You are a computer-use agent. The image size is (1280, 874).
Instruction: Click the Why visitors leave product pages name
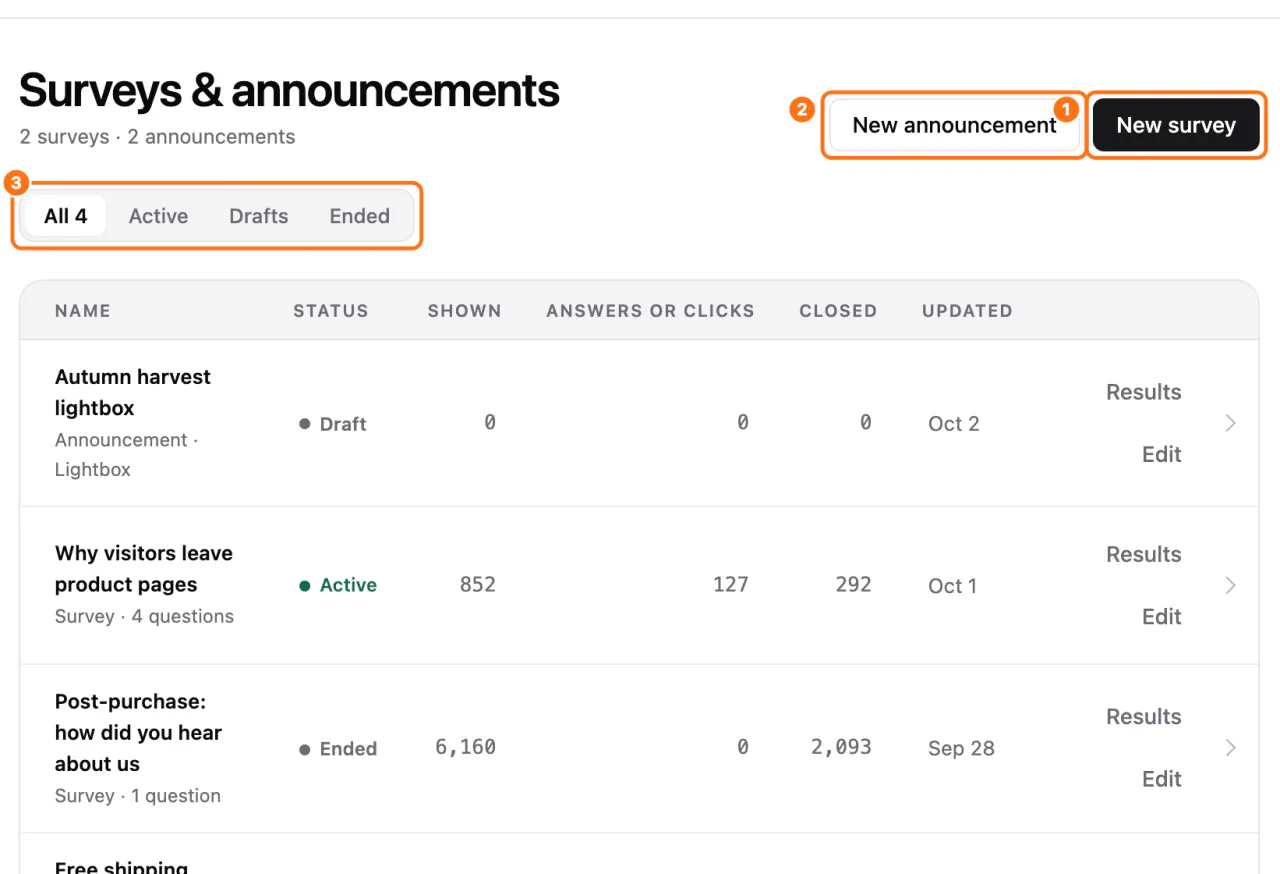coord(144,569)
